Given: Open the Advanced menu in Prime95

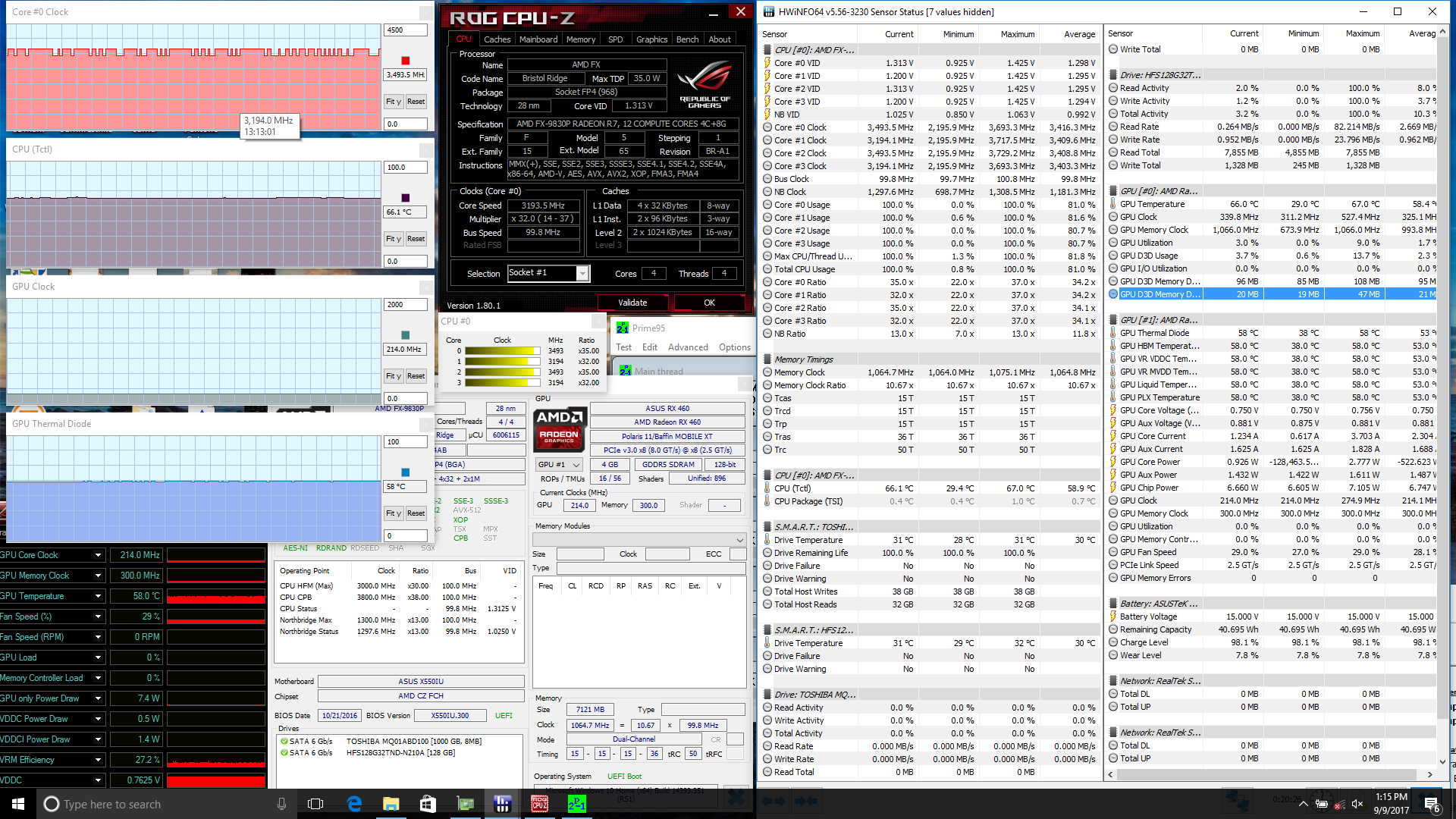Looking at the screenshot, I should pos(688,347).
